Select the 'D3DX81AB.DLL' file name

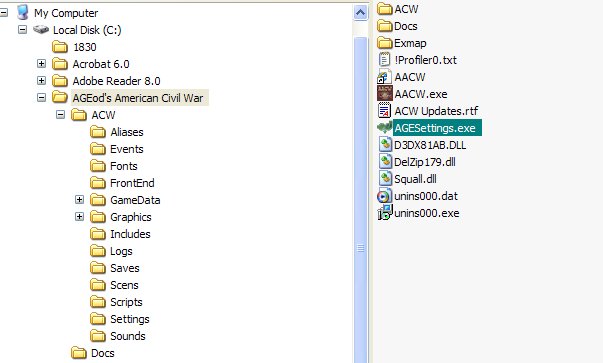(430, 145)
